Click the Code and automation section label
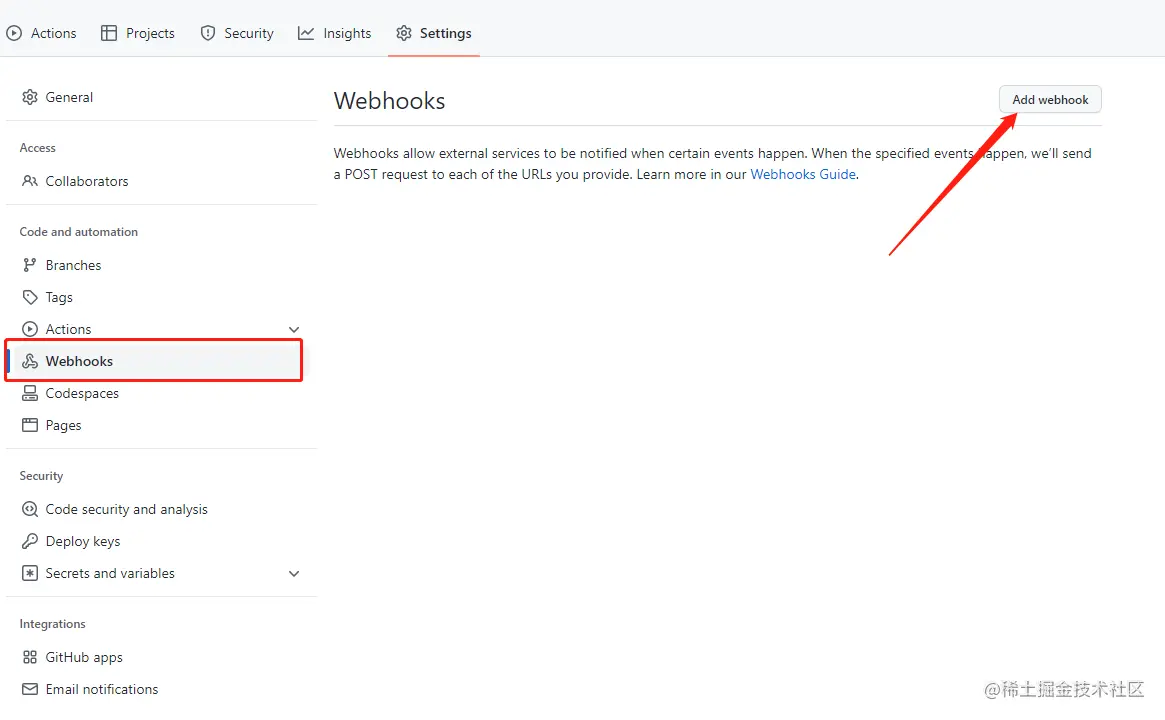The width and height of the screenshot is (1165, 720). coord(79,232)
